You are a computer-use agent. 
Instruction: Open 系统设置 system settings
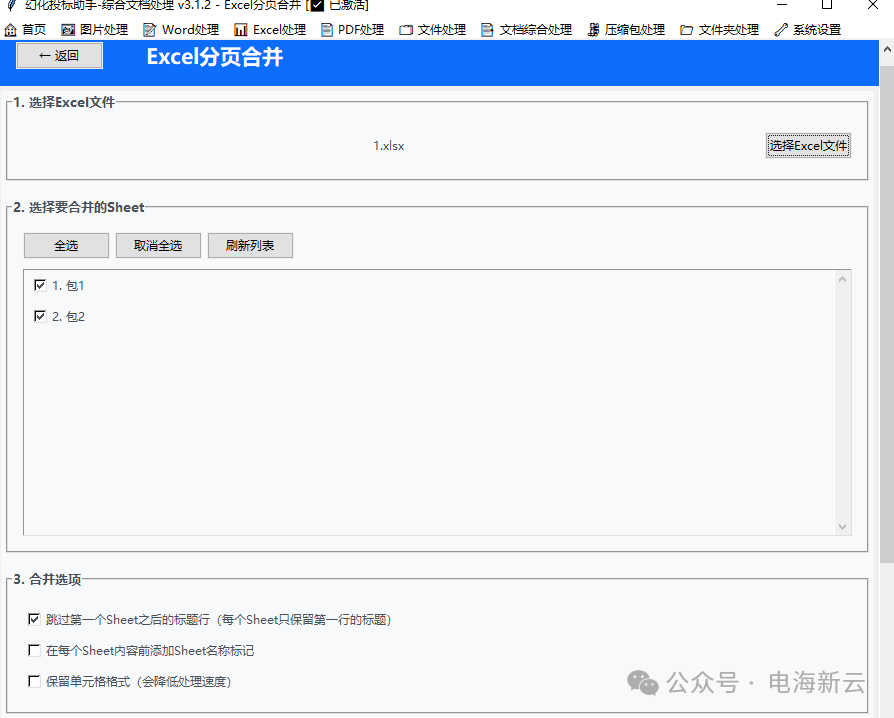813,29
